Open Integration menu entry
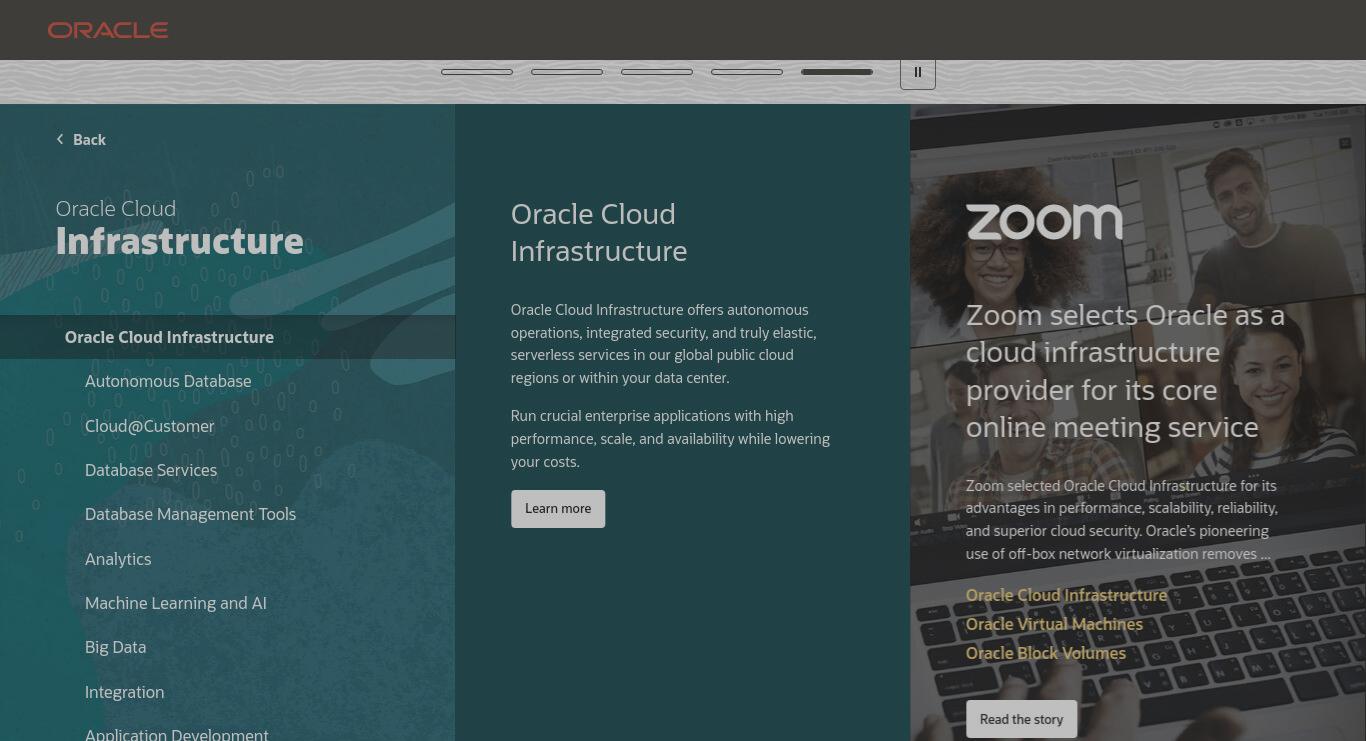This screenshot has width=1366, height=741. (x=124, y=692)
